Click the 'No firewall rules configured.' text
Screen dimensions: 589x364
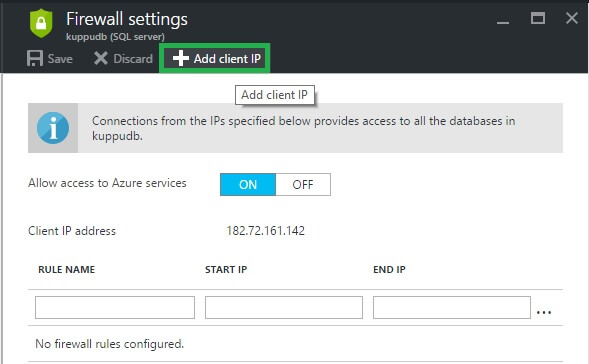(110, 344)
